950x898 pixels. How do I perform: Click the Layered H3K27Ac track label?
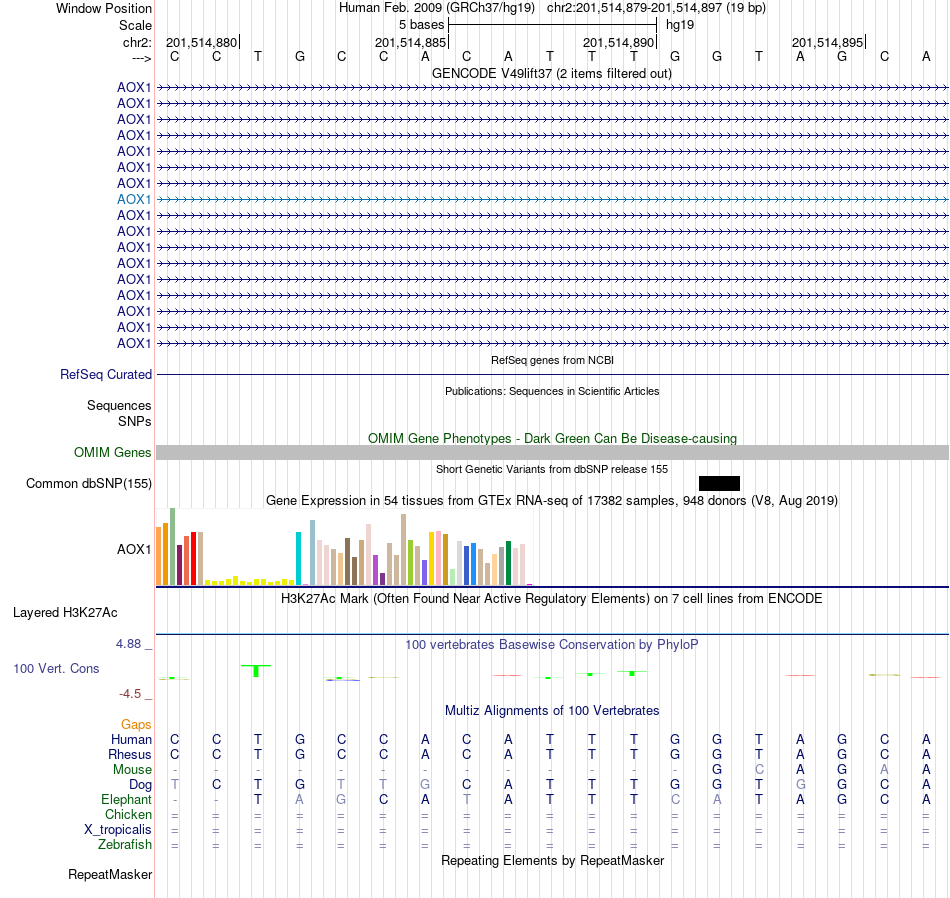point(65,613)
